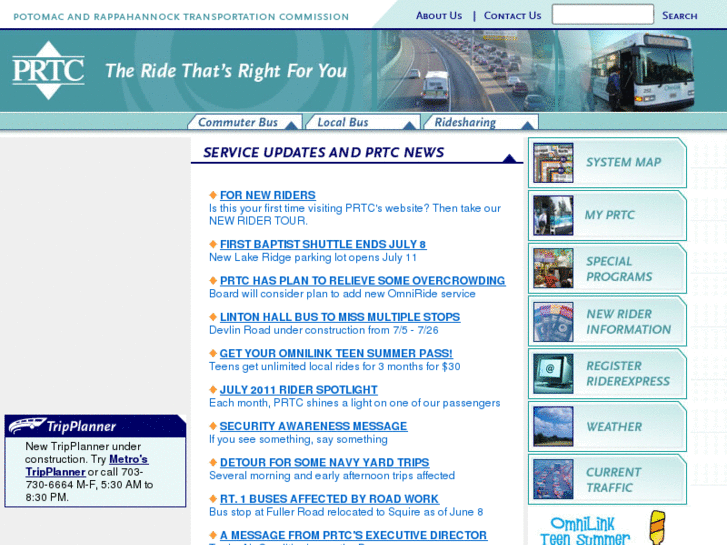Click orange bullet beside July 2011 Rider Spotlight
Viewport: 727px width, 545px height.
pyautogui.click(x=213, y=390)
